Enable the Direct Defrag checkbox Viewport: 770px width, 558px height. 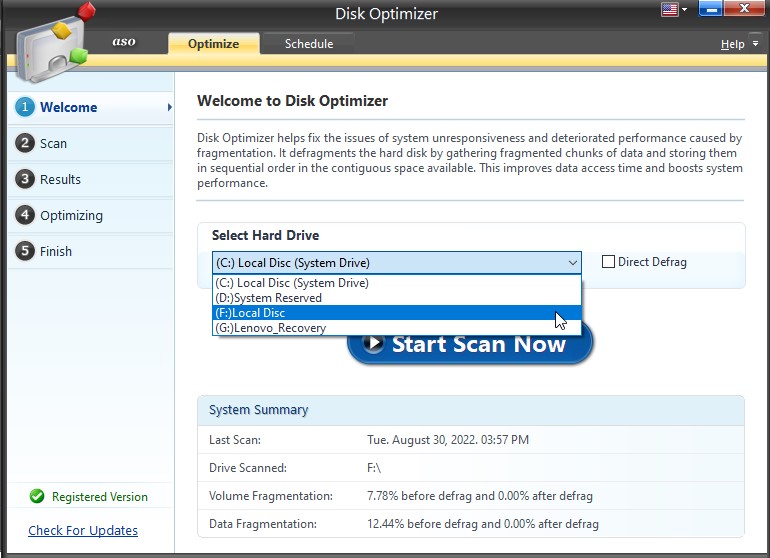[x=608, y=262]
